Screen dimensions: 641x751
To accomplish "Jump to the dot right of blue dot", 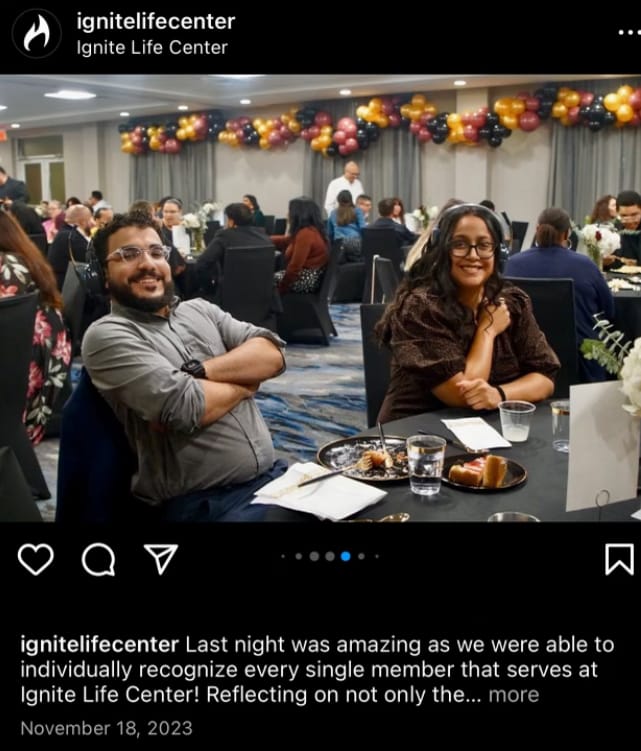I will click(361, 556).
